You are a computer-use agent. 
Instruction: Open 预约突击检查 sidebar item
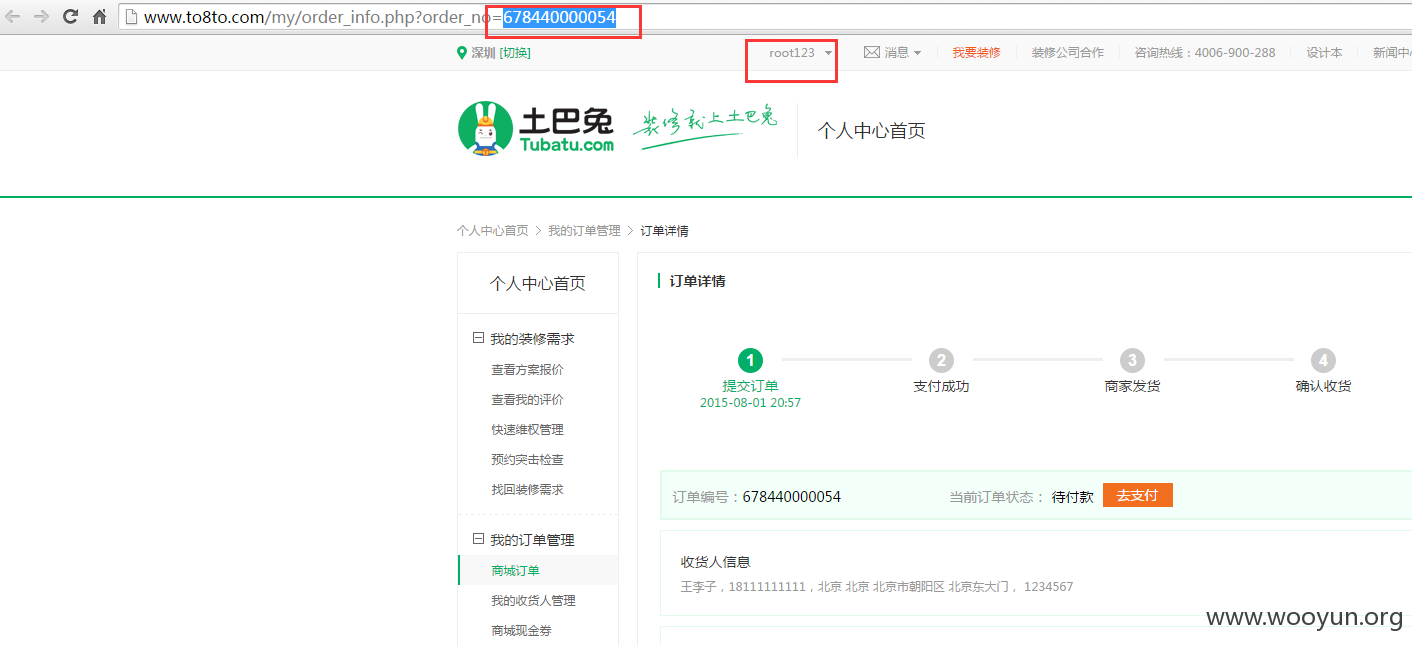point(527,460)
